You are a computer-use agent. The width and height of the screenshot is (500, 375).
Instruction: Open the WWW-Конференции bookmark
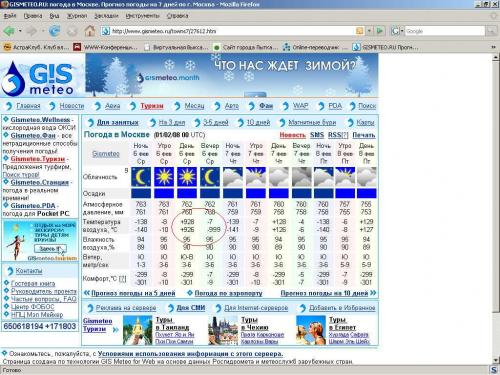pos(105,47)
